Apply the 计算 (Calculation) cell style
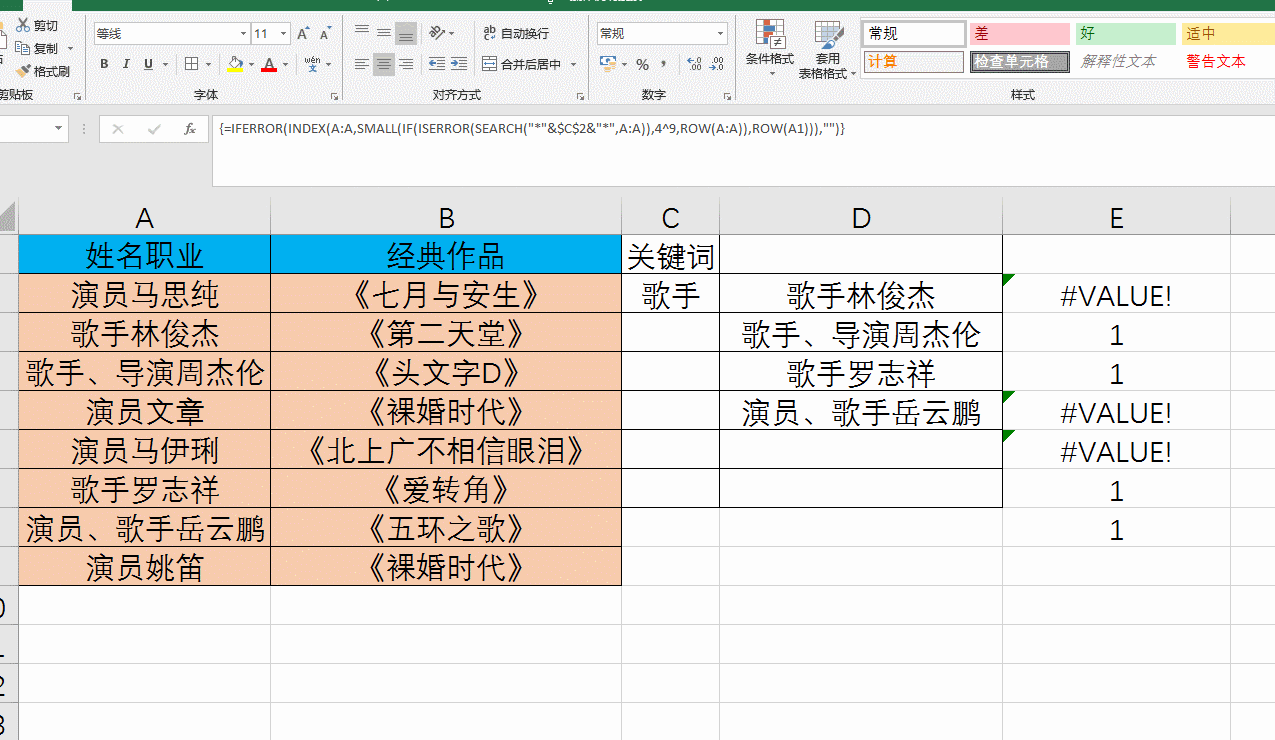This screenshot has height=740, width=1275. pyautogui.click(x=914, y=62)
